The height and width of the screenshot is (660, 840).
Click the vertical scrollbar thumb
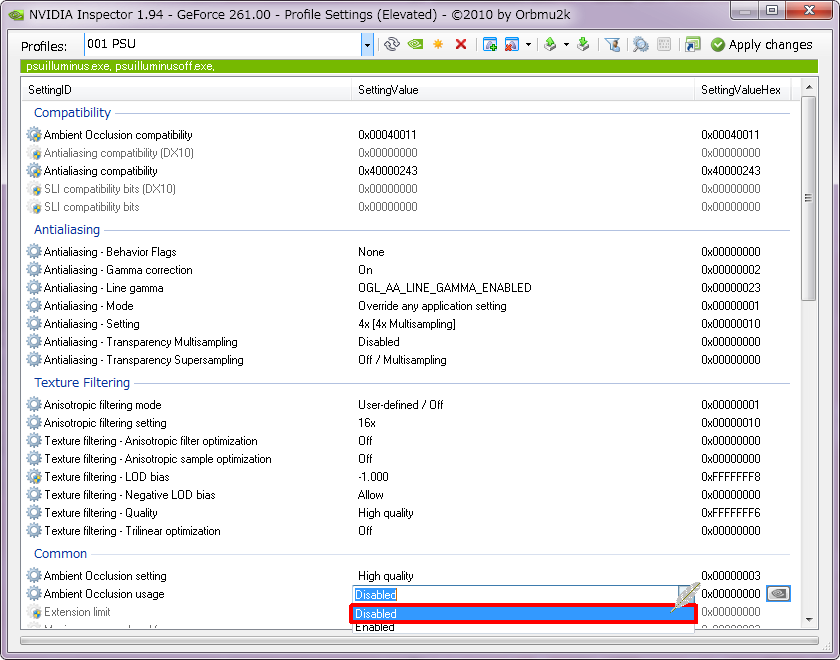[809, 198]
